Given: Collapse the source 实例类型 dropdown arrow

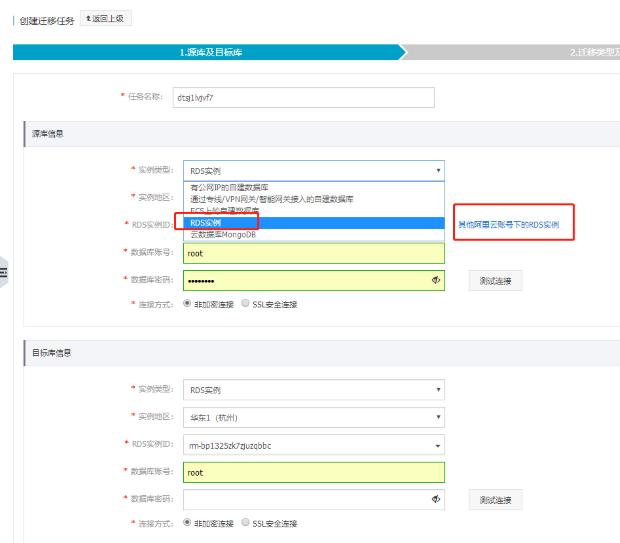Looking at the screenshot, I should click(x=437, y=171).
